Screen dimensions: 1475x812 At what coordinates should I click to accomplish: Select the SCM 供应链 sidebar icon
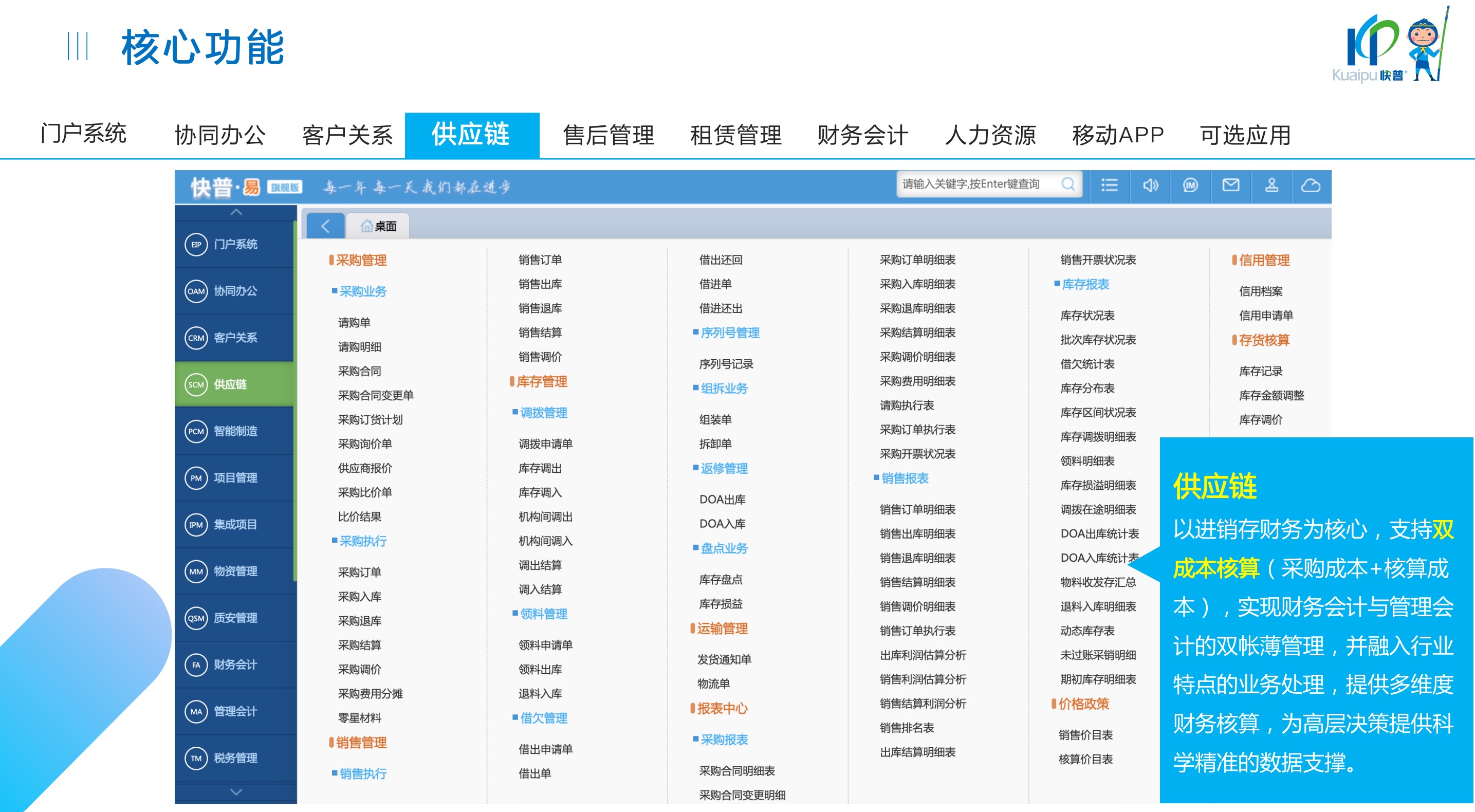point(196,384)
